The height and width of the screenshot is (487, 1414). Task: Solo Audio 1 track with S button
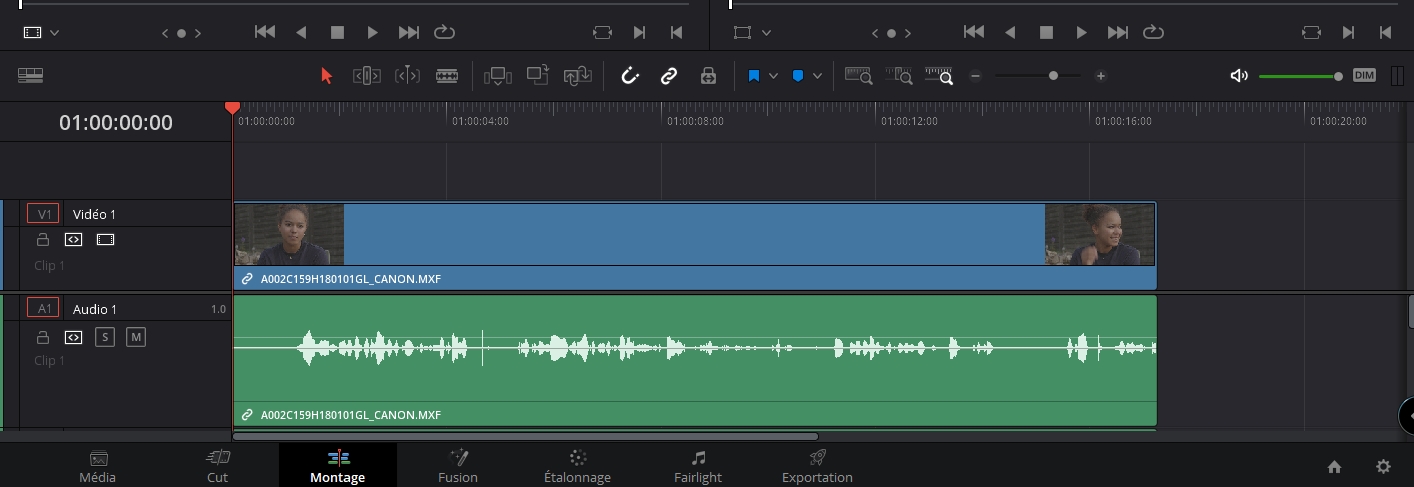pyautogui.click(x=105, y=337)
